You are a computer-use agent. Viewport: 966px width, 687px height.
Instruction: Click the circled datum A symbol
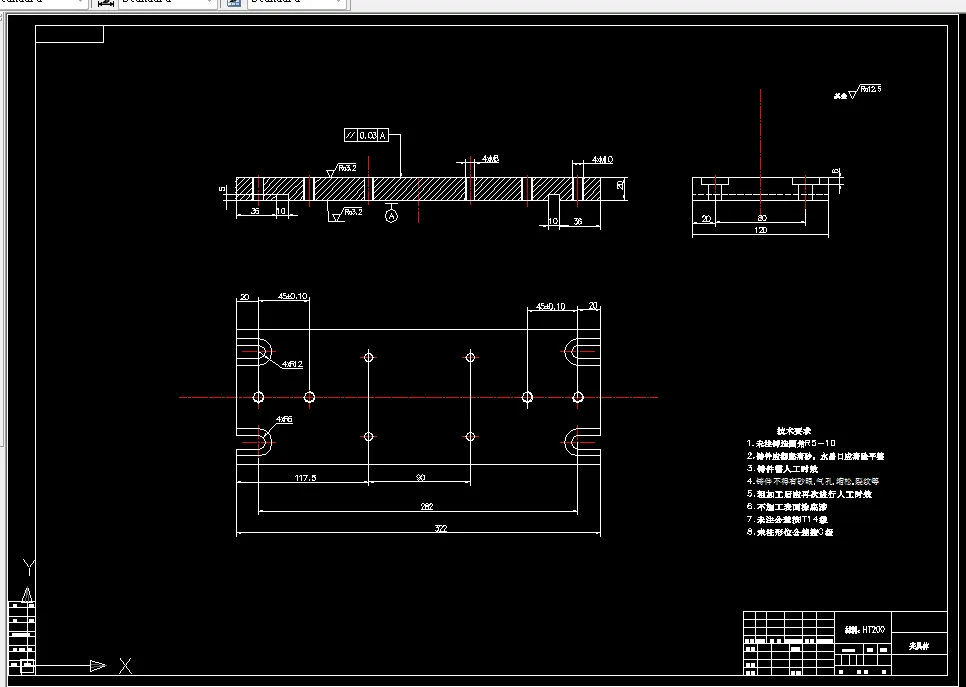click(x=391, y=216)
